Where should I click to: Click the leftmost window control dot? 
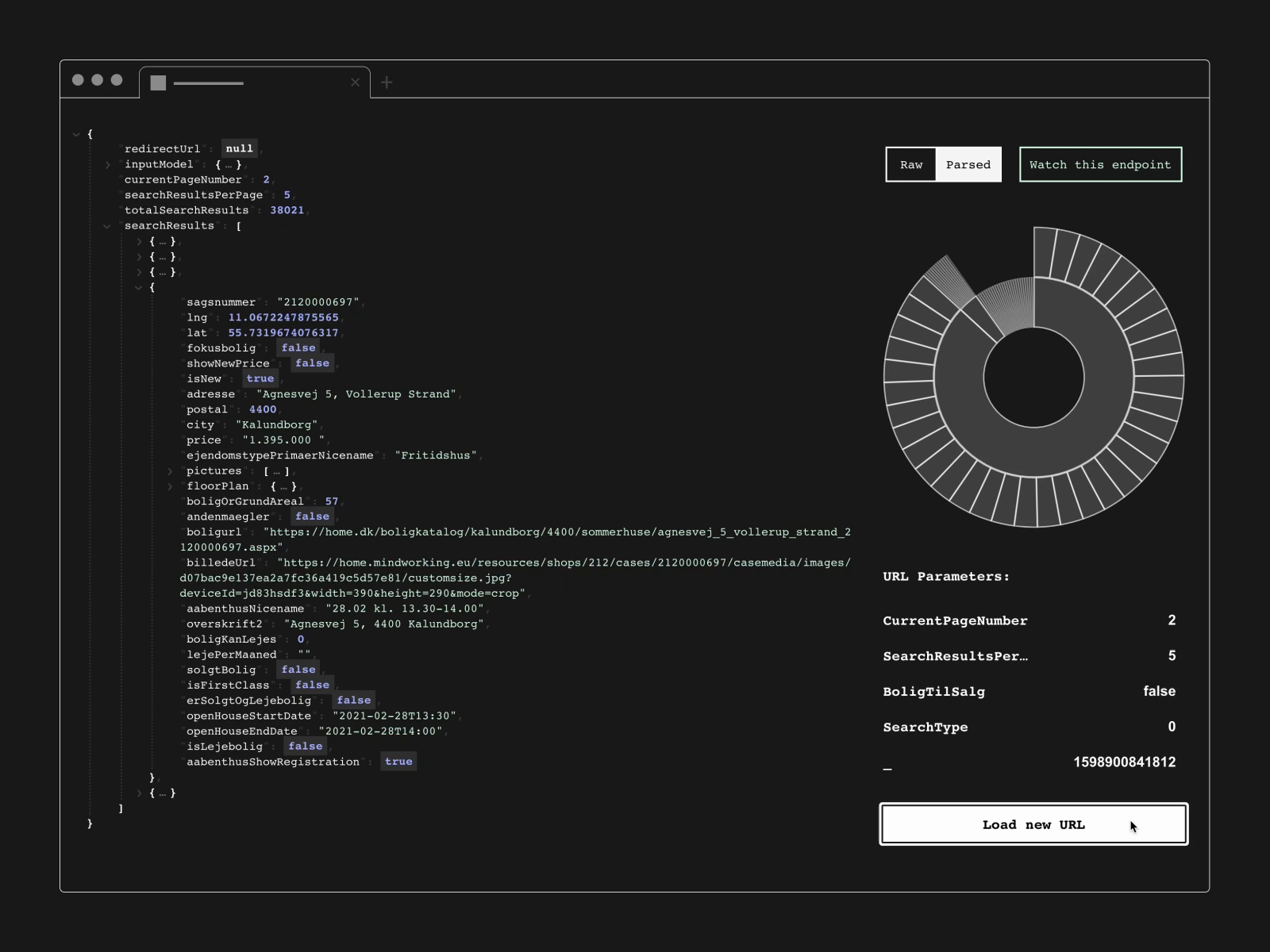coord(77,79)
